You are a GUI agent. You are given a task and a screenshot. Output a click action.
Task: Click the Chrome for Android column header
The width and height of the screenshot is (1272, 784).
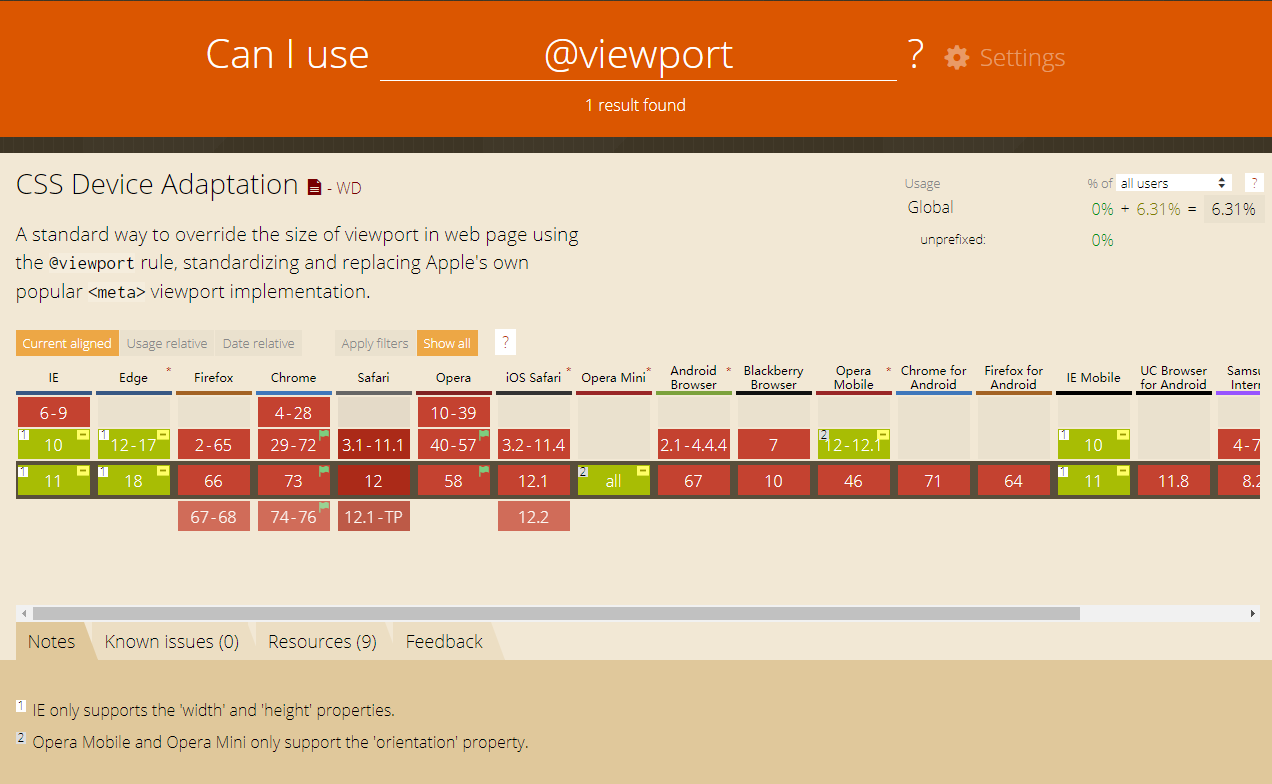click(934, 378)
